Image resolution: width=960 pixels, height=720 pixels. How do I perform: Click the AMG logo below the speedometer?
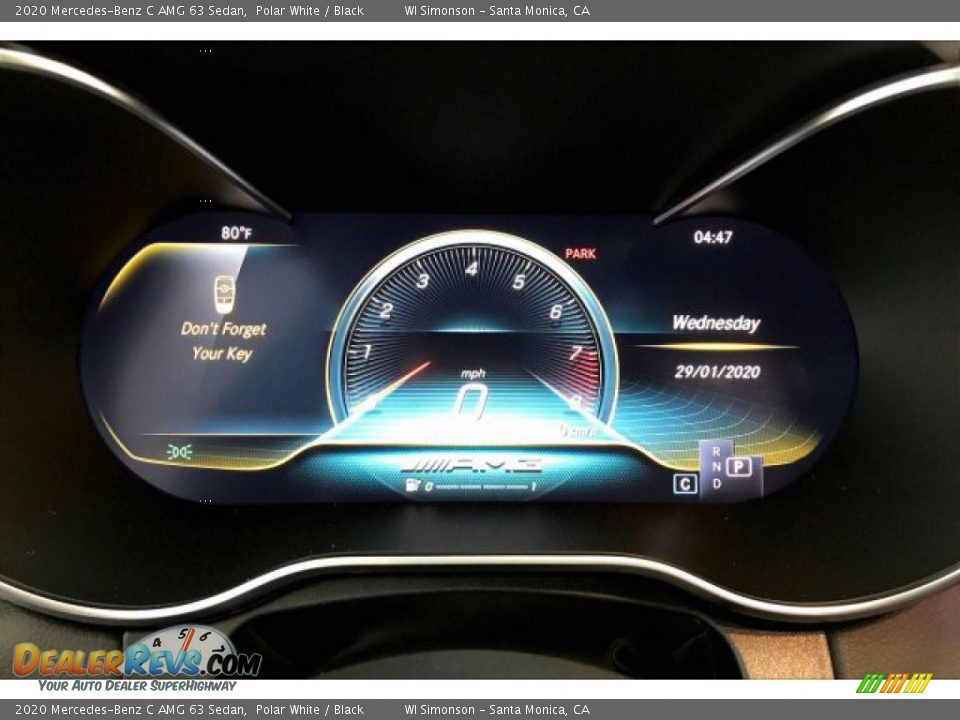(x=471, y=465)
